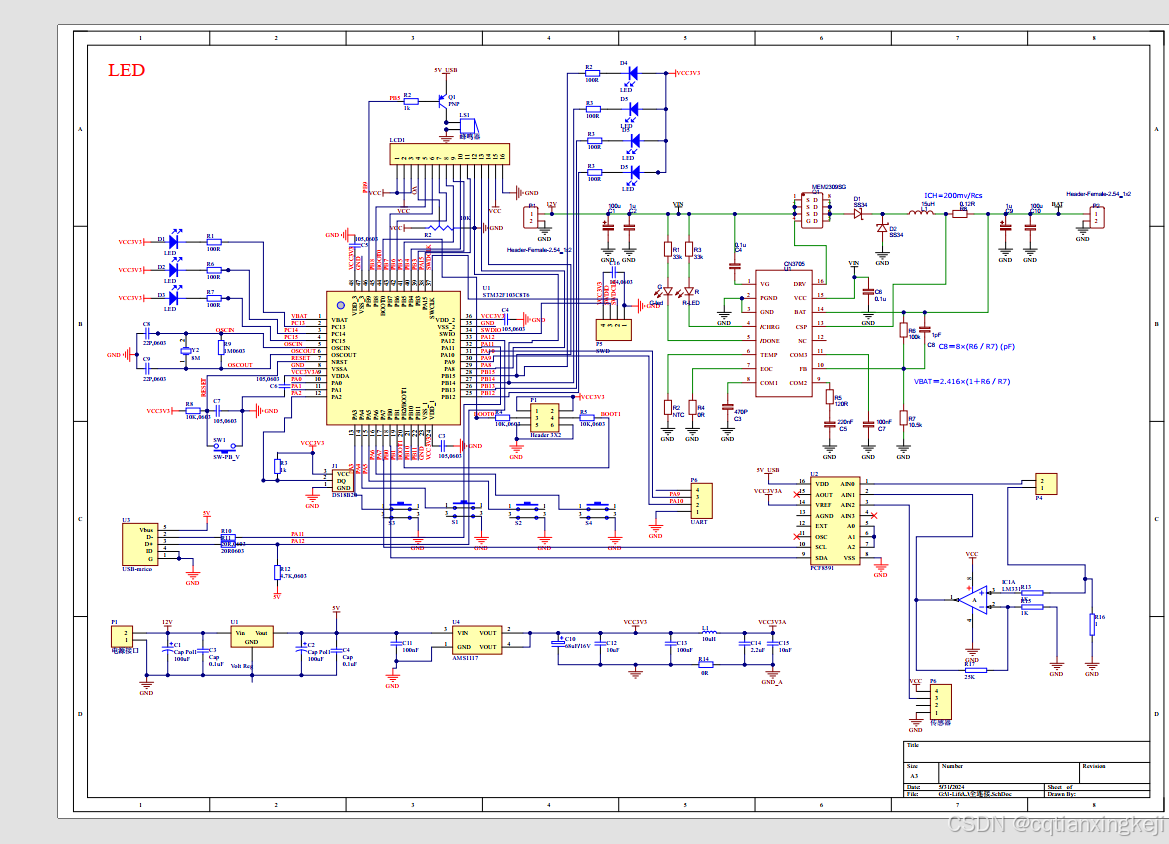Select the 15uH inductor symbol
The width and height of the screenshot is (1169, 844).
tap(921, 212)
